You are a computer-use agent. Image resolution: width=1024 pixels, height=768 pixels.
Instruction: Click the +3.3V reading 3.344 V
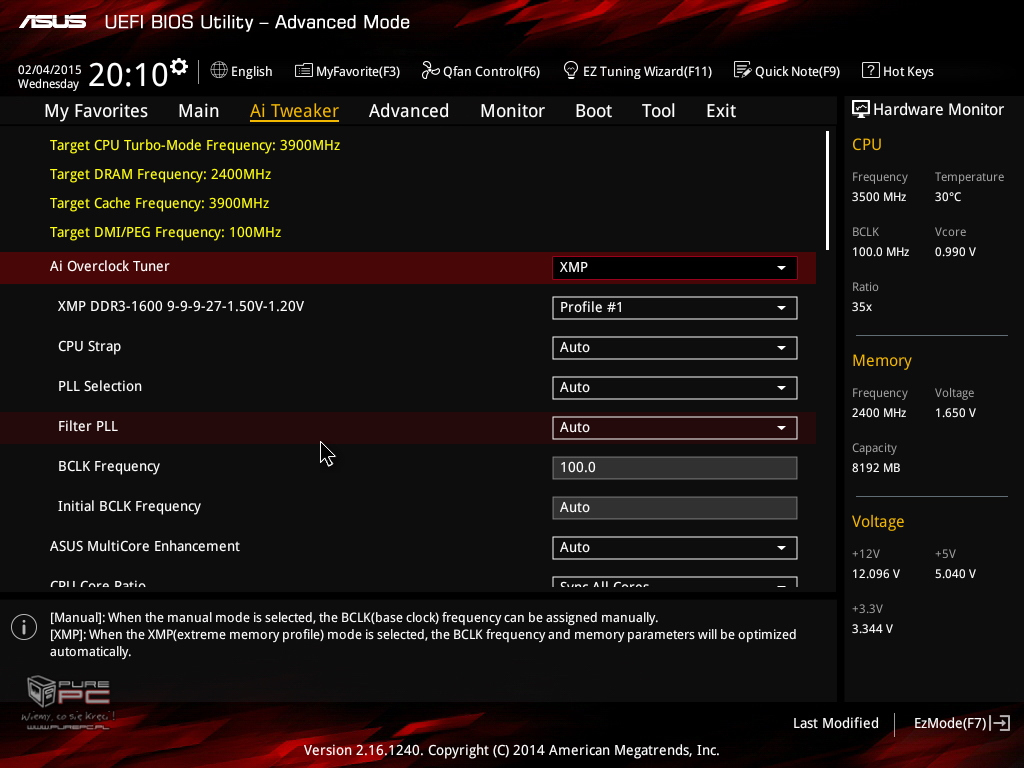click(872, 628)
